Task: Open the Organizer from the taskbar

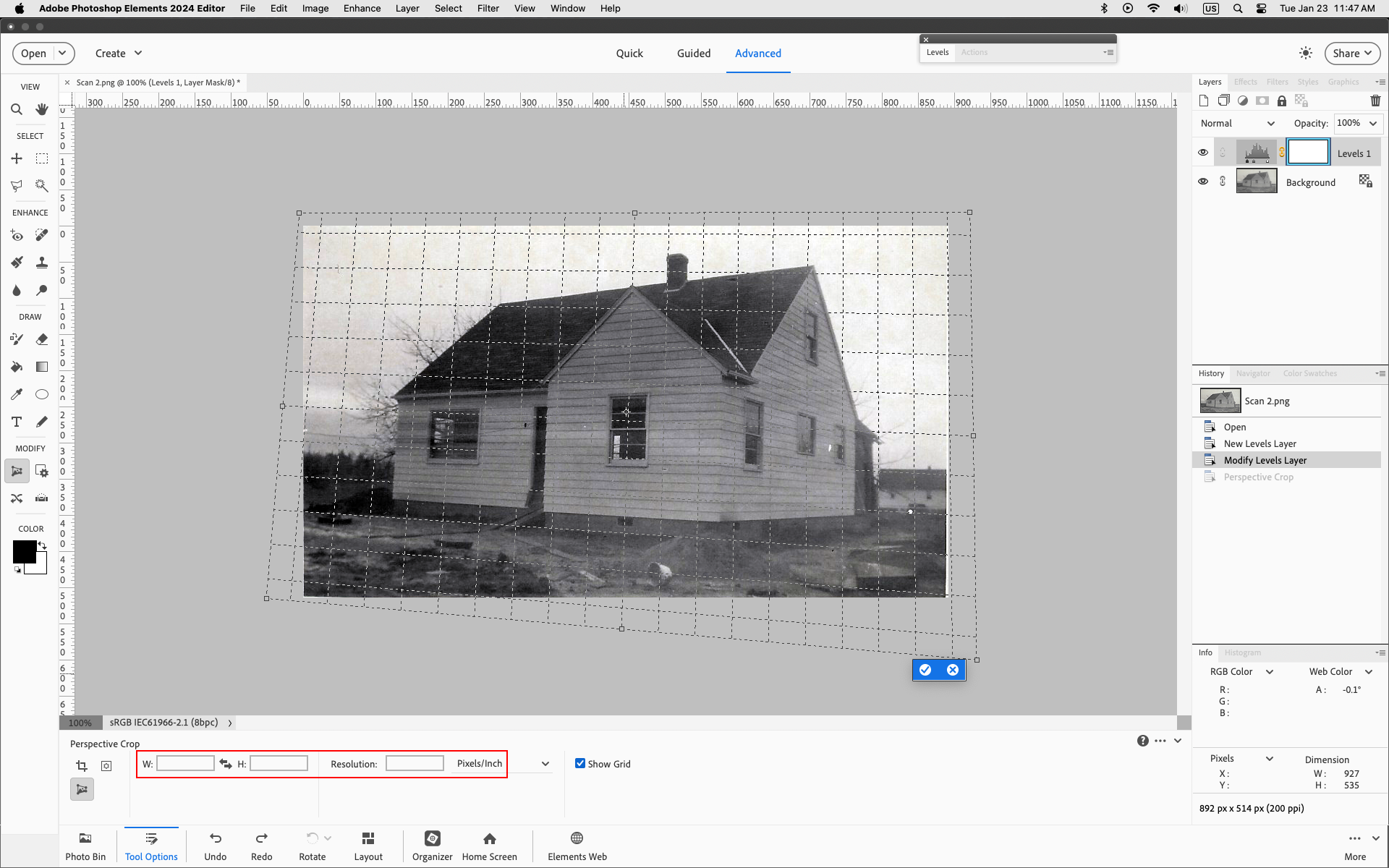Action: pyautogui.click(x=432, y=845)
